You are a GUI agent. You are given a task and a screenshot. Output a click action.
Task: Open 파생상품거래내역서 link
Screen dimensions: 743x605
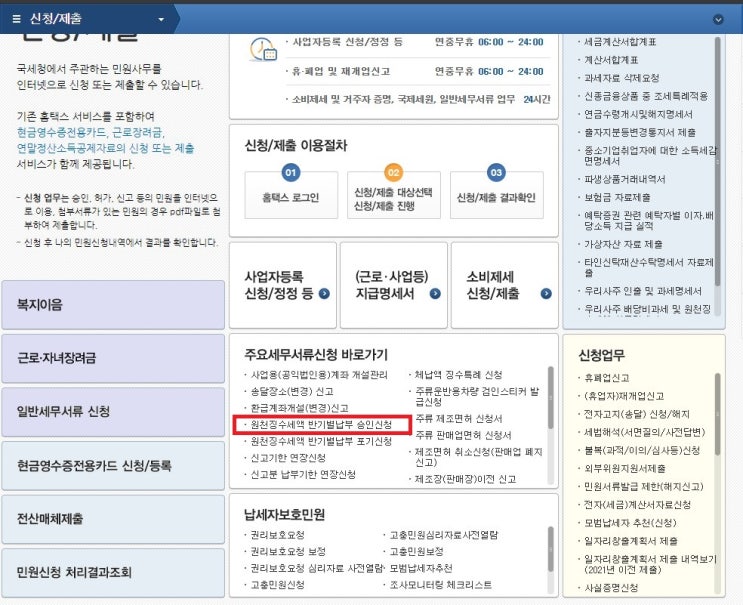coord(625,179)
